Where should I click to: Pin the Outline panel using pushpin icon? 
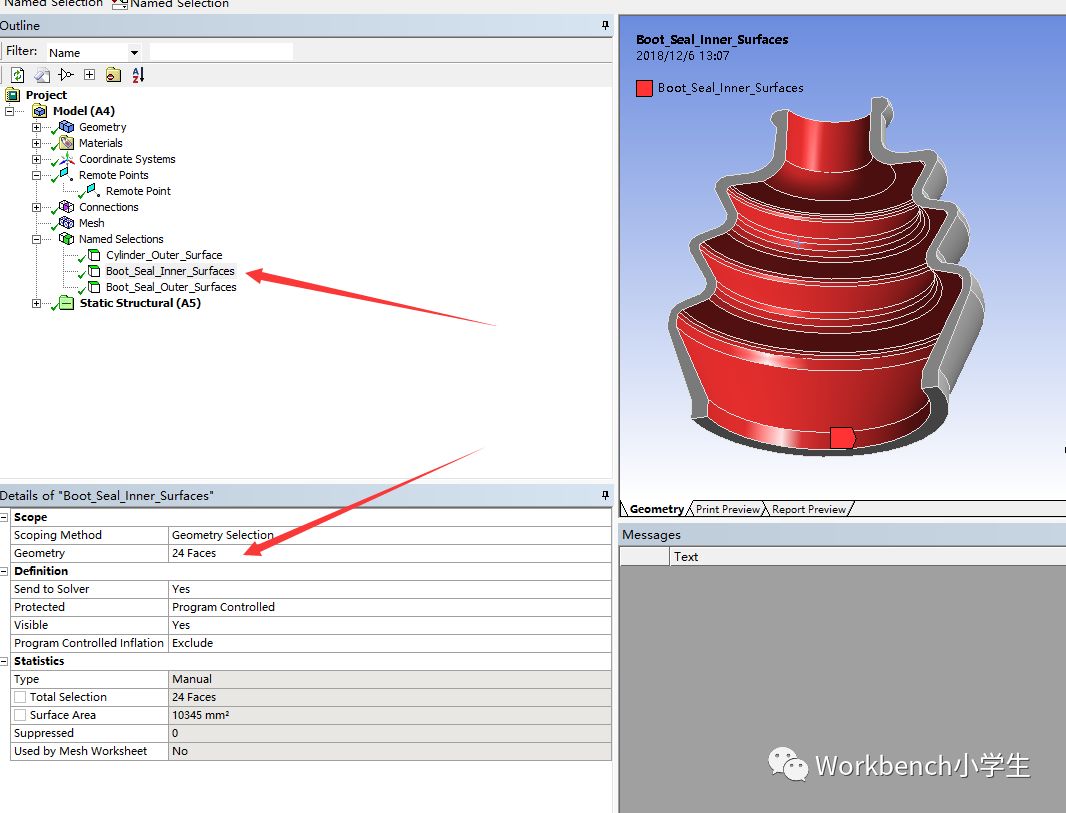click(x=605, y=25)
